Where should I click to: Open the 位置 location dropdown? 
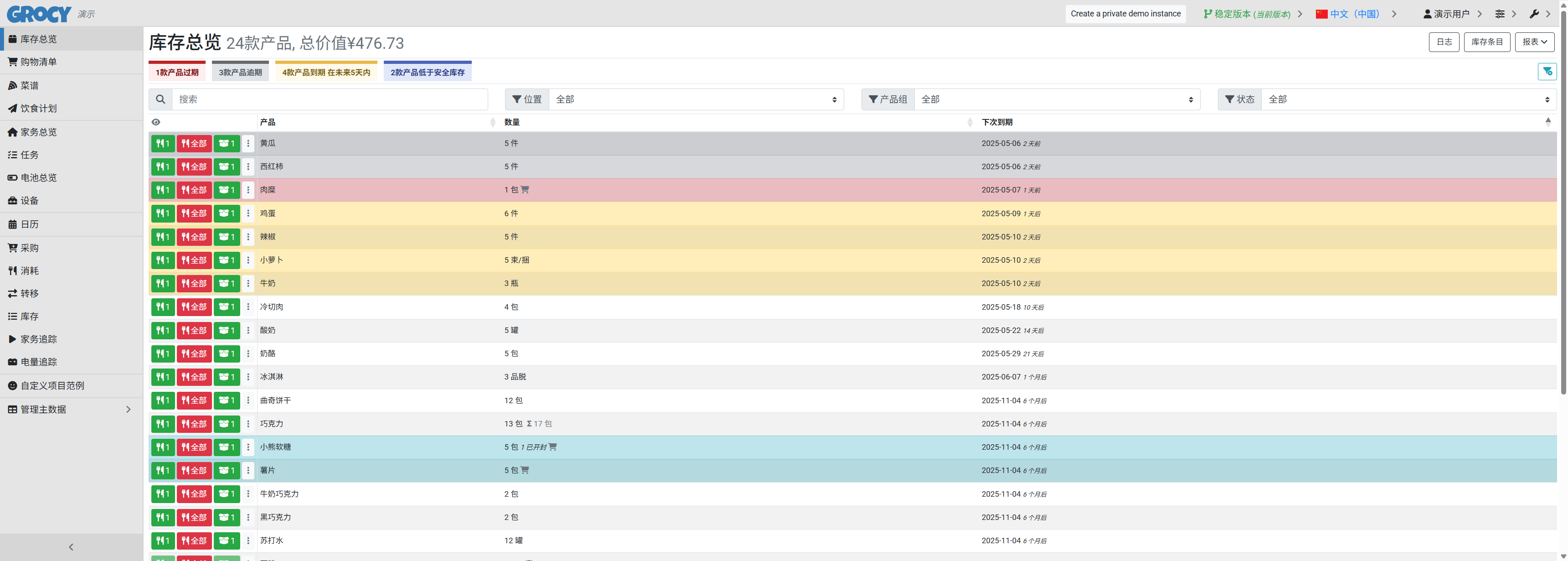point(696,99)
